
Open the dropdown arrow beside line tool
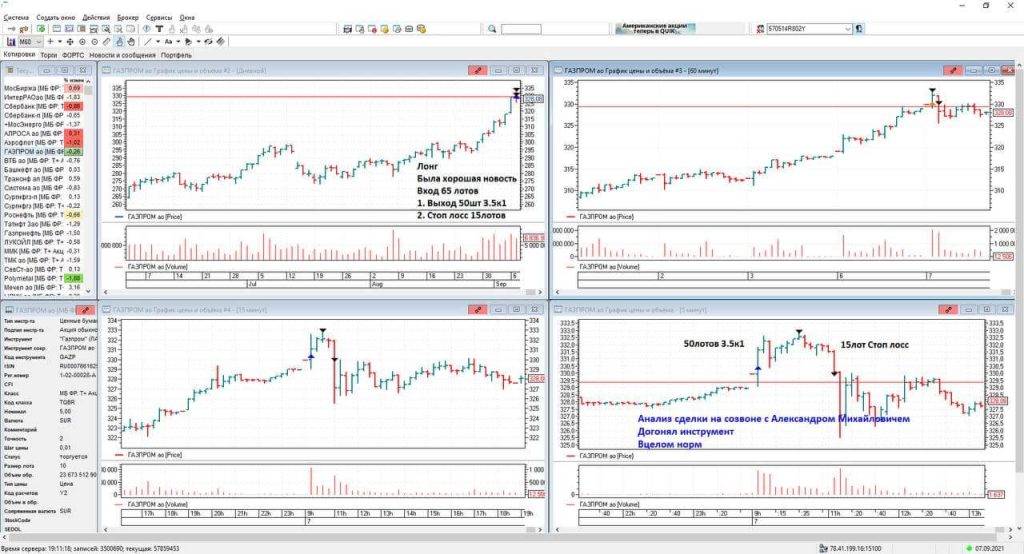[x=158, y=42]
